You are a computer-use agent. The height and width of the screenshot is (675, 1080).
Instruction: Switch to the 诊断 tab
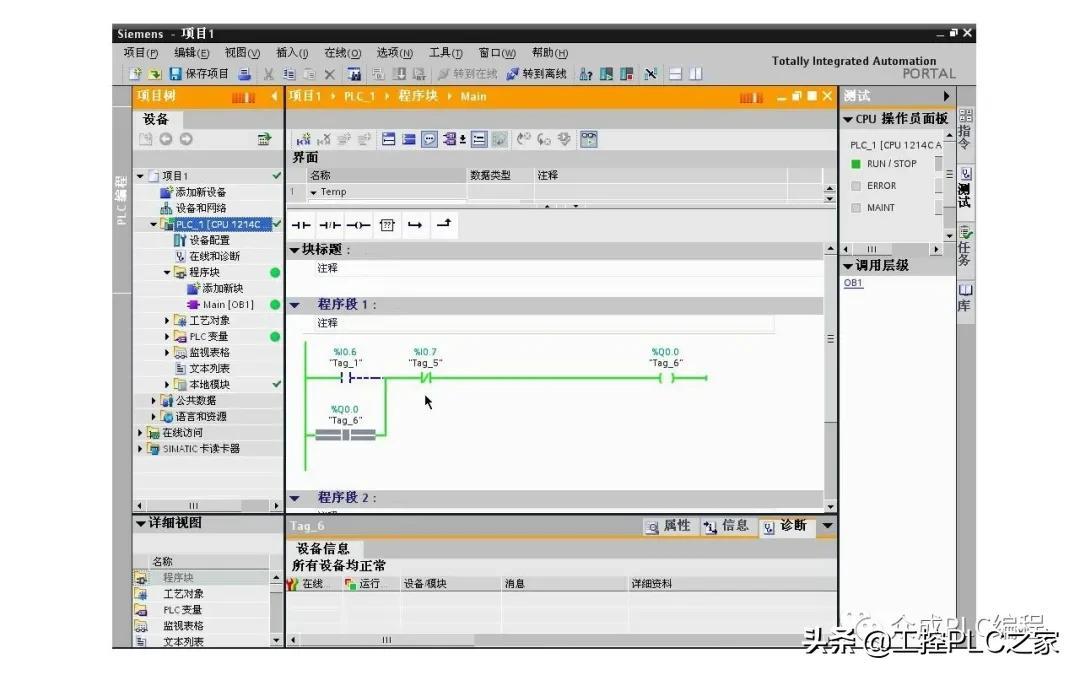coord(785,526)
